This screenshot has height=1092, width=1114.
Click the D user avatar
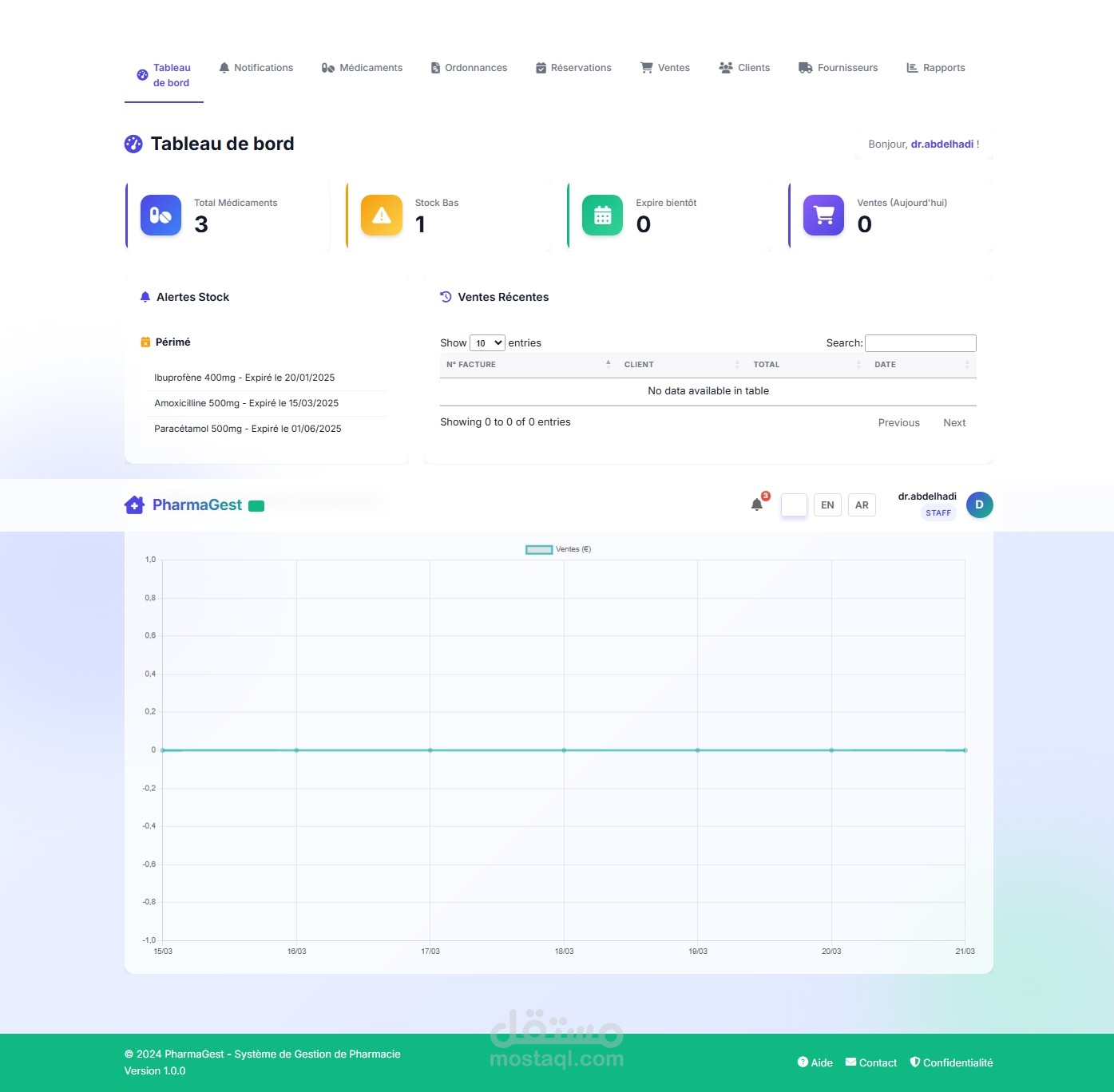[x=980, y=504]
